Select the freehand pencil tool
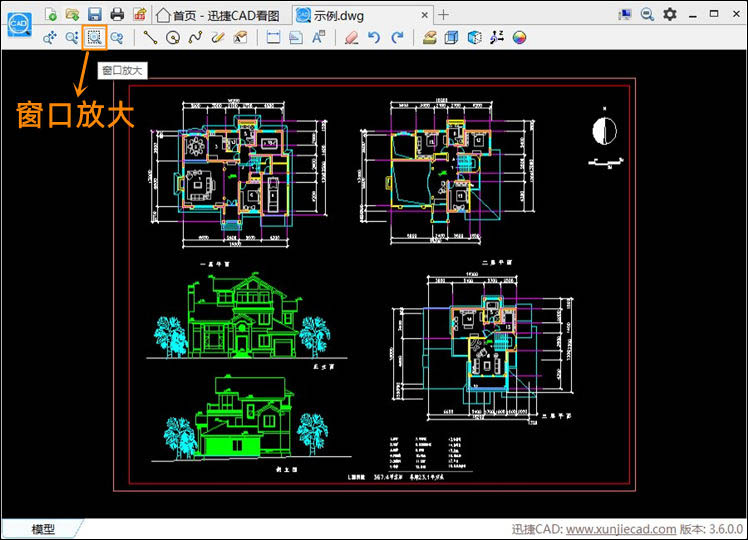The image size is (748, 540). point(218,38)
